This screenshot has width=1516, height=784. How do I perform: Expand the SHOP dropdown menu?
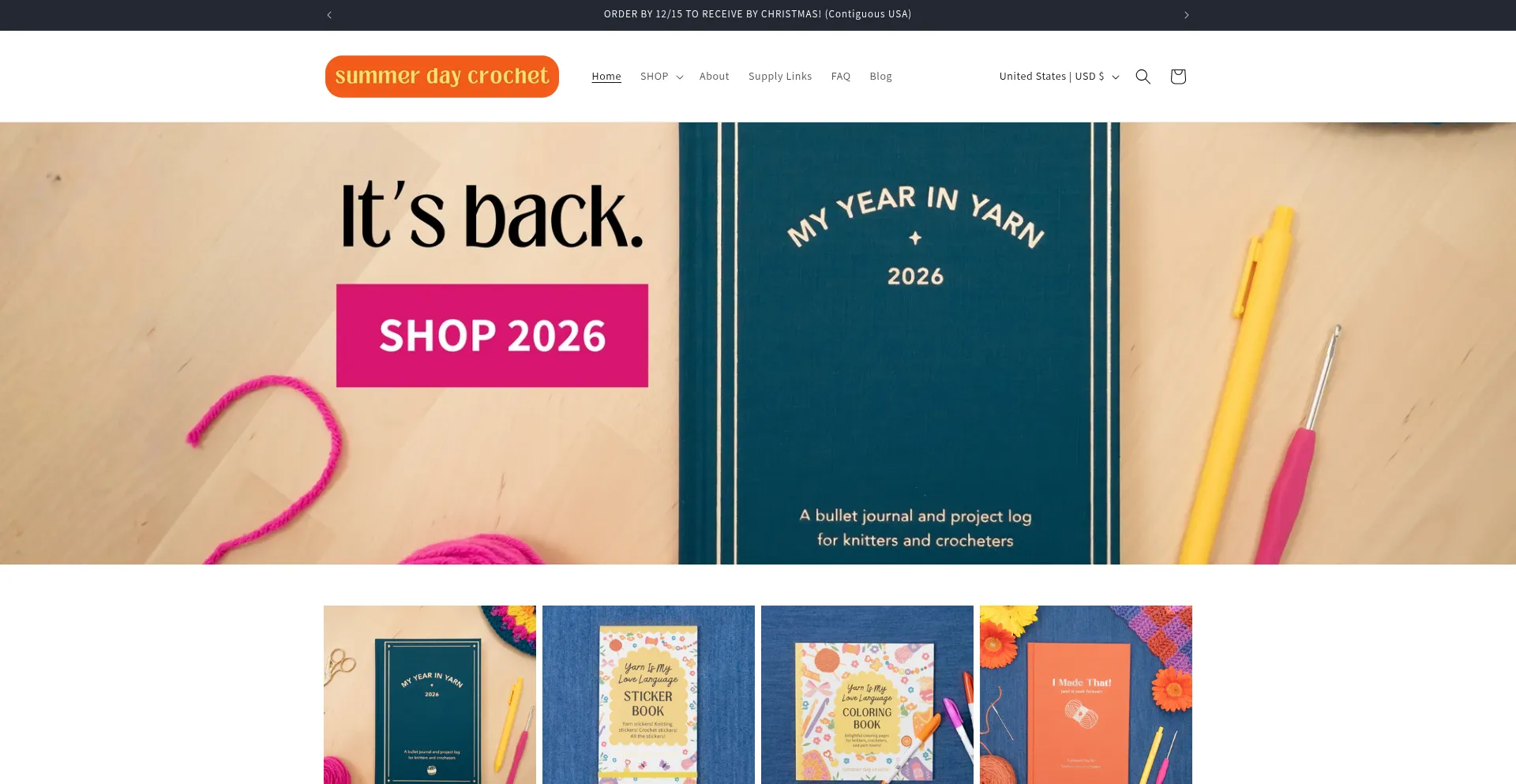[x=662, y=77]
